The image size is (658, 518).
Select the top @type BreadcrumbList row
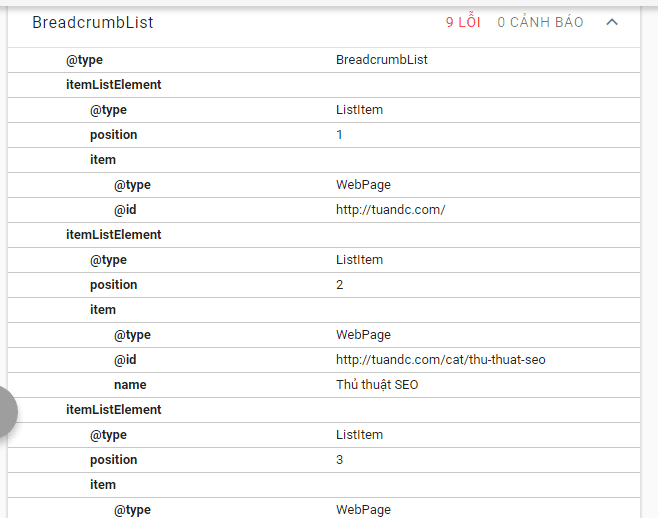[324, 60]
